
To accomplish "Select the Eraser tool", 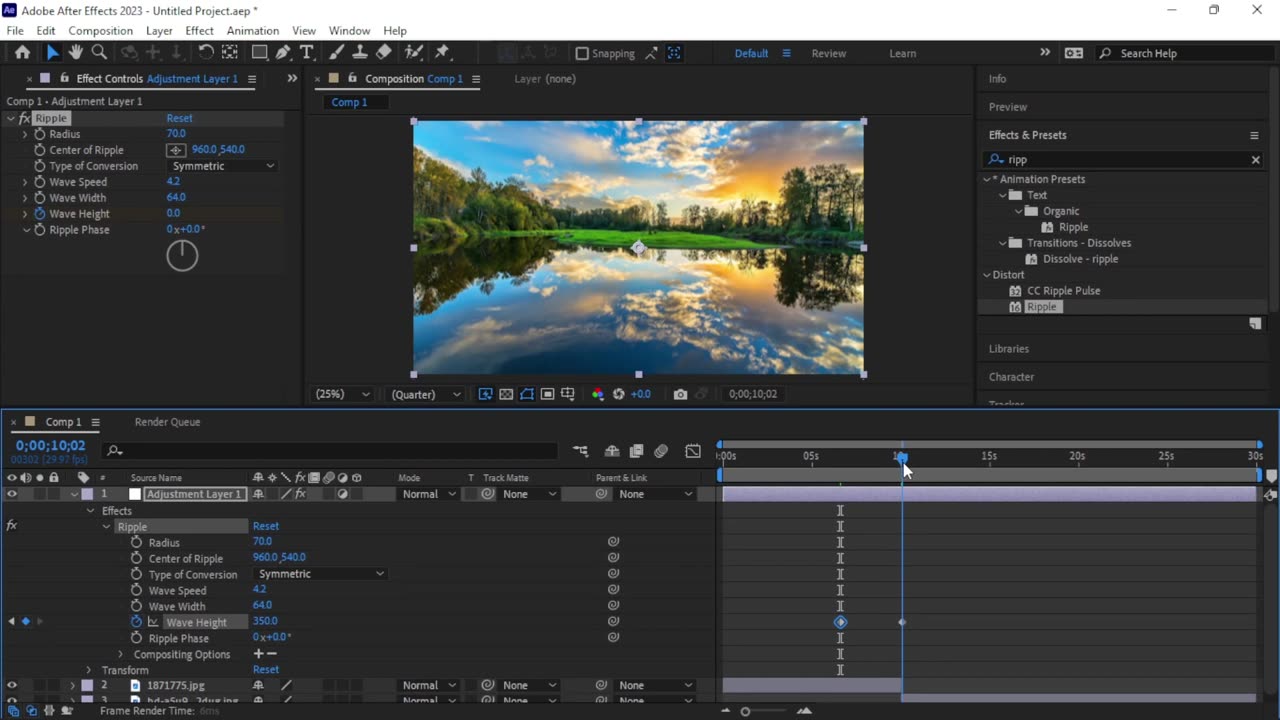I will (x=384, y=53).
